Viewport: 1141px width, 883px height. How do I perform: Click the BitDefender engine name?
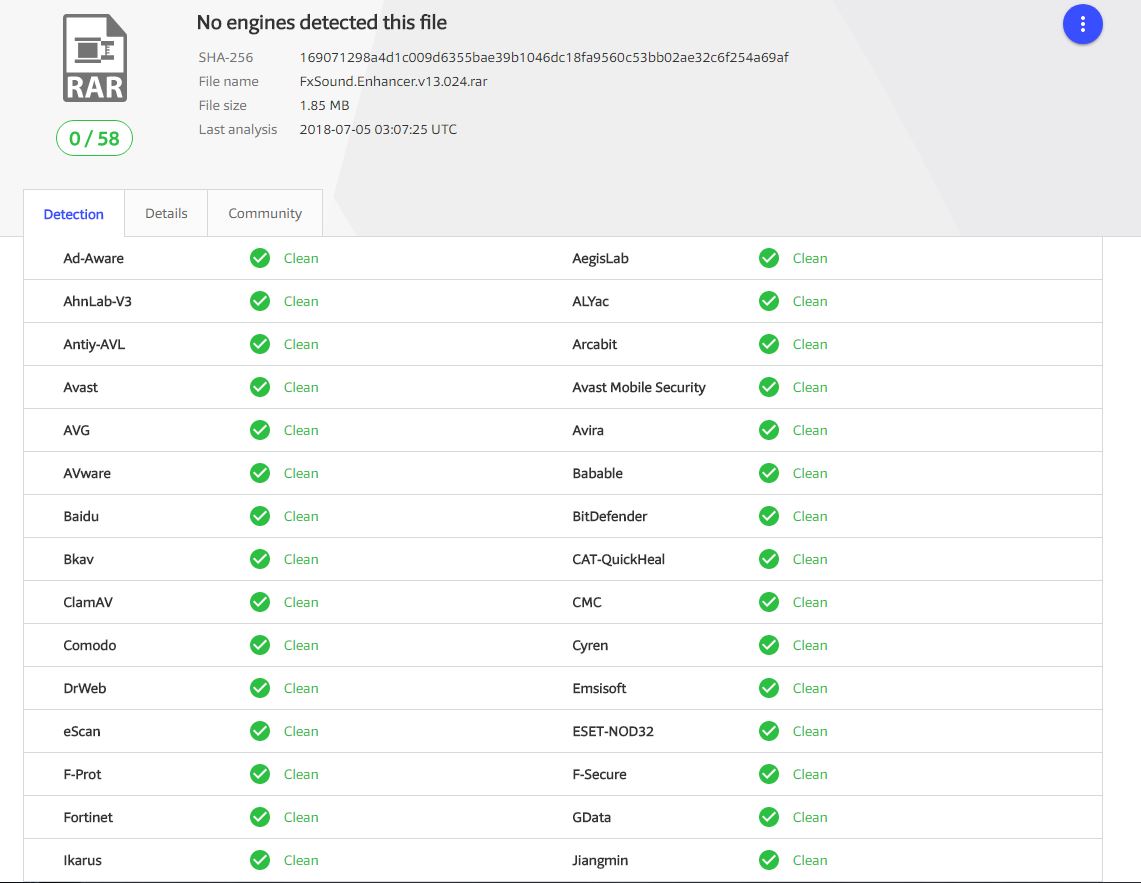(x=609, y=516)
